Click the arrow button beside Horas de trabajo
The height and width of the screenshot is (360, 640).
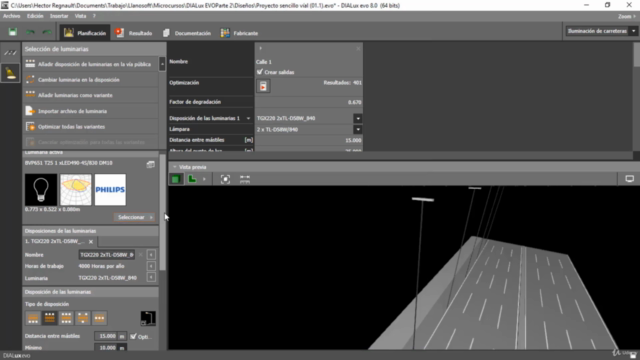tap(151, 266)
